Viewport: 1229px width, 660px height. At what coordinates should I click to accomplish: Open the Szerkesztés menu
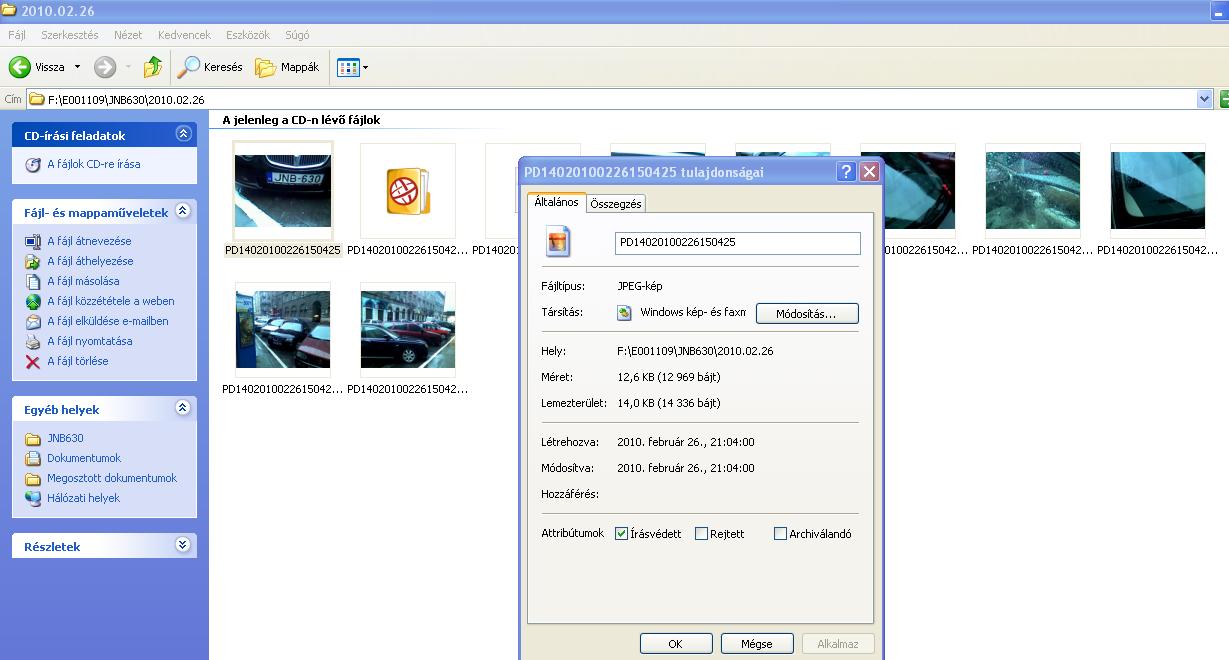coord(69,34)
